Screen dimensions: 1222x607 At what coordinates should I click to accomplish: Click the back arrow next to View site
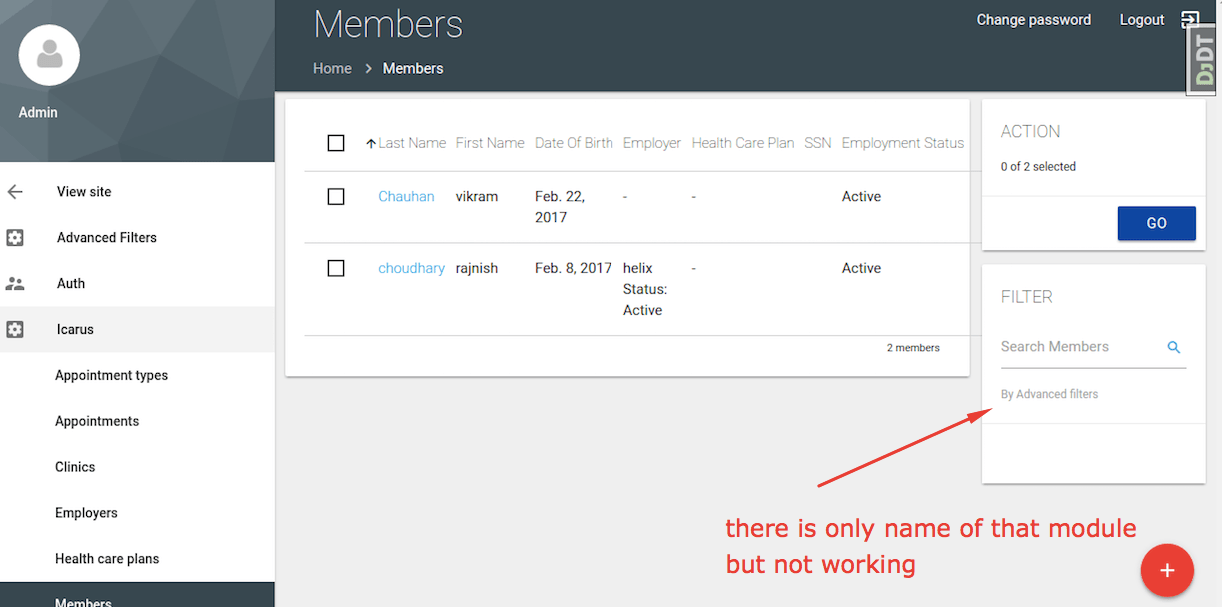tap(15, 191)
